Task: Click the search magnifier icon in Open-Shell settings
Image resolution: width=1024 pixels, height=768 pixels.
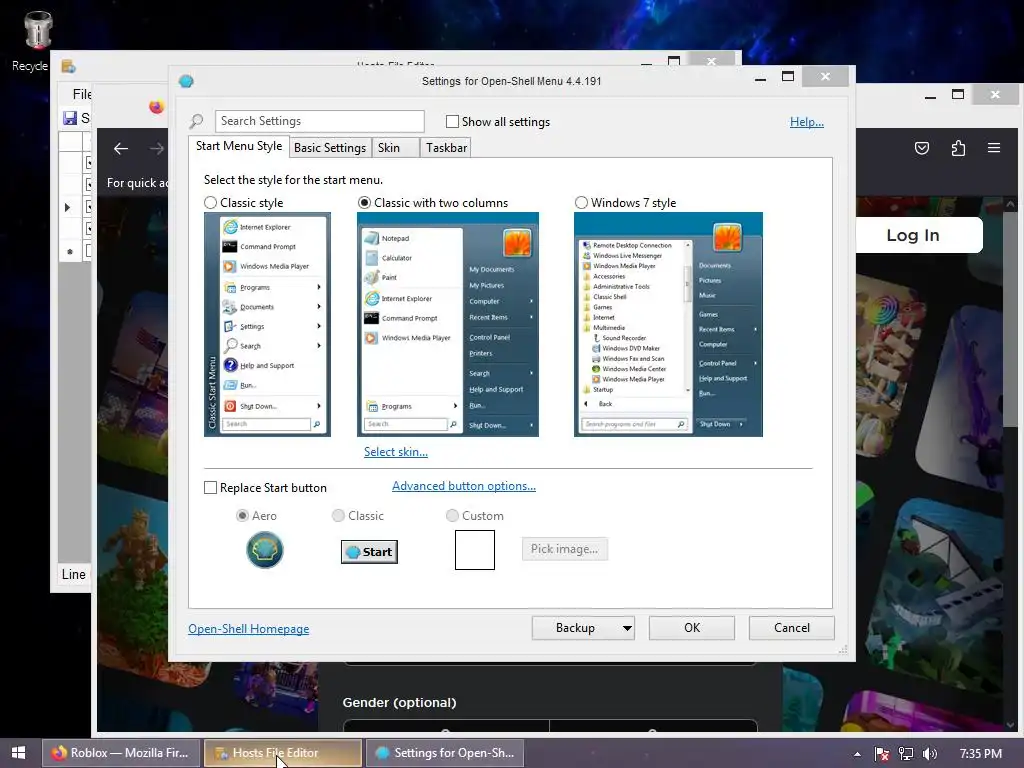Action: click(196, 121)
